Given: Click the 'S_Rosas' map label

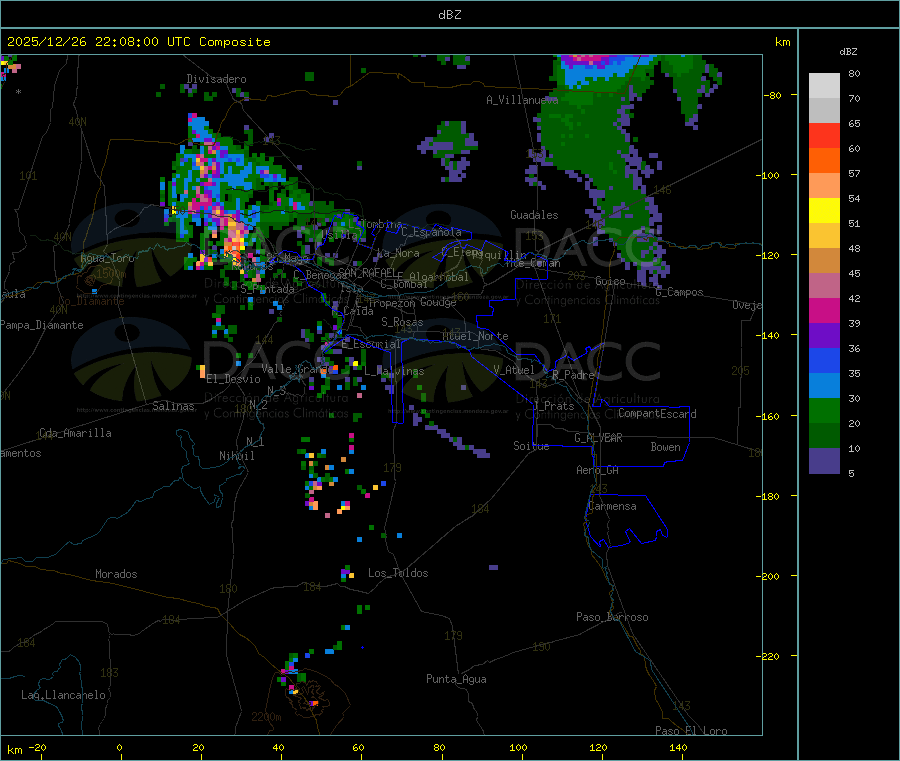Looking at the screenshot, I should point(402,322).
